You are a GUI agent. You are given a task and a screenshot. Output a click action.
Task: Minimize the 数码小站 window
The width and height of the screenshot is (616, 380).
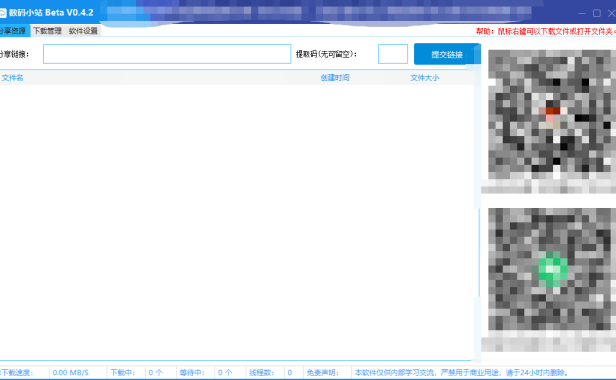(x=582, y=13)
